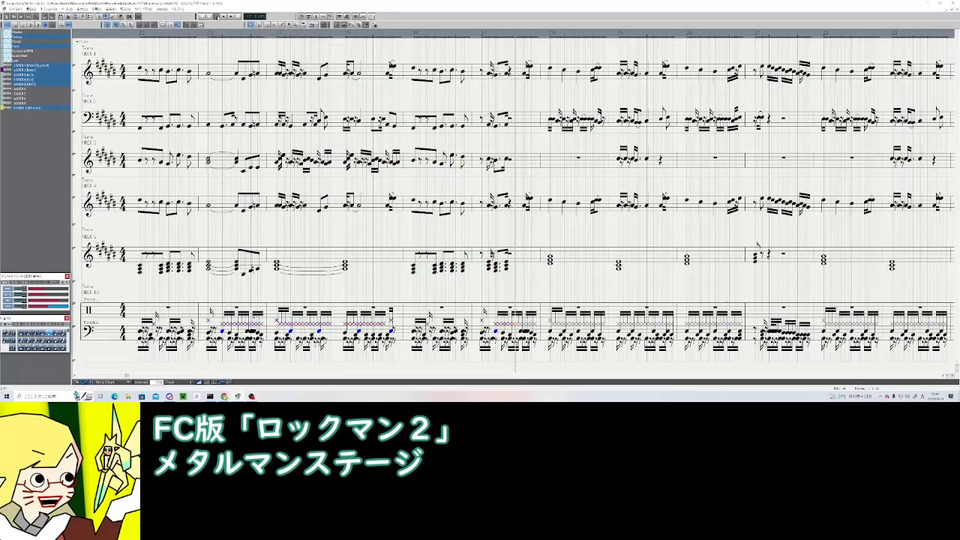Jump to measure 12 on the measure ruler
The image size is (960, 540).
[142, 32]
